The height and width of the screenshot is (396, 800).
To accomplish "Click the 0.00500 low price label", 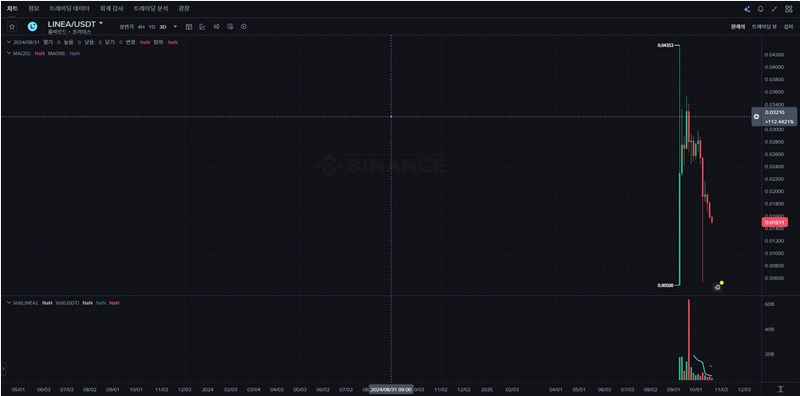I will [x=665, y=285].
